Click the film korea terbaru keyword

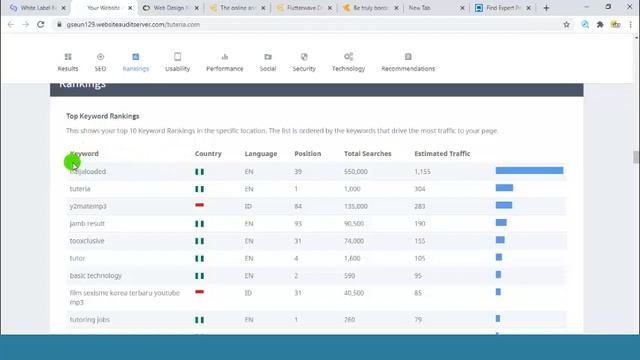(x=124, y=298)
